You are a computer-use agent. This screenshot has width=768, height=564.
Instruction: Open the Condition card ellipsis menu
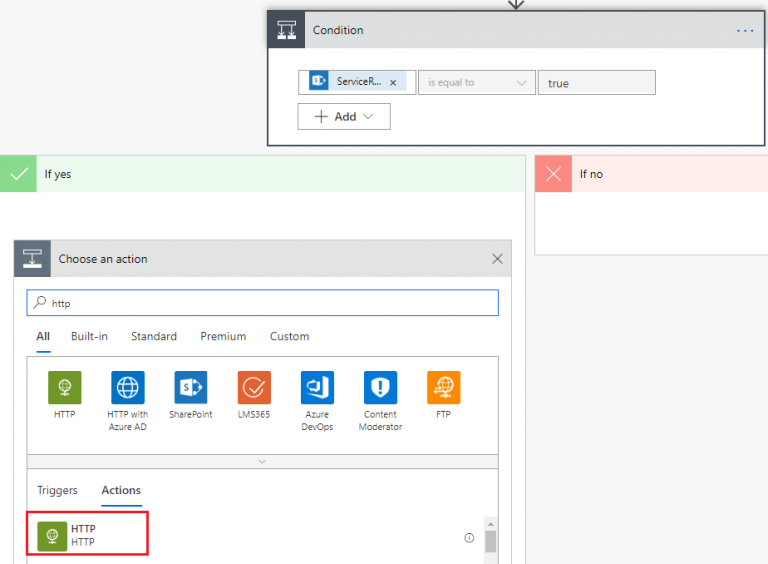tap(745, 30)
